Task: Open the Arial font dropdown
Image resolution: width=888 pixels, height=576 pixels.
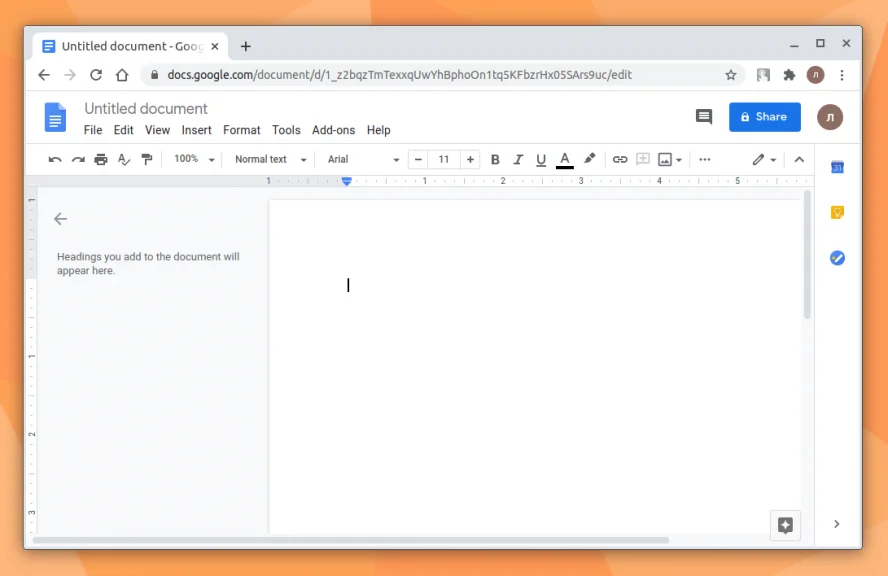Action: [x=364, y=160]
